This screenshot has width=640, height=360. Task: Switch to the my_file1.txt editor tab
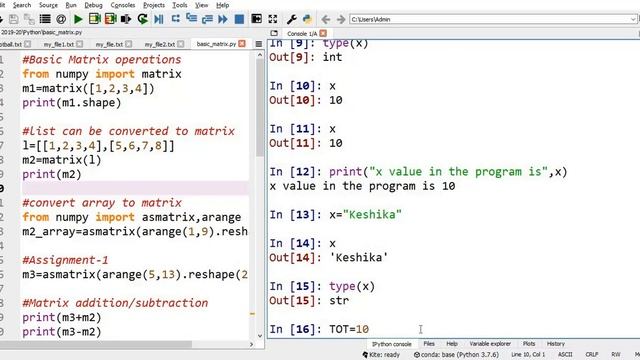[x=59, y=44]
